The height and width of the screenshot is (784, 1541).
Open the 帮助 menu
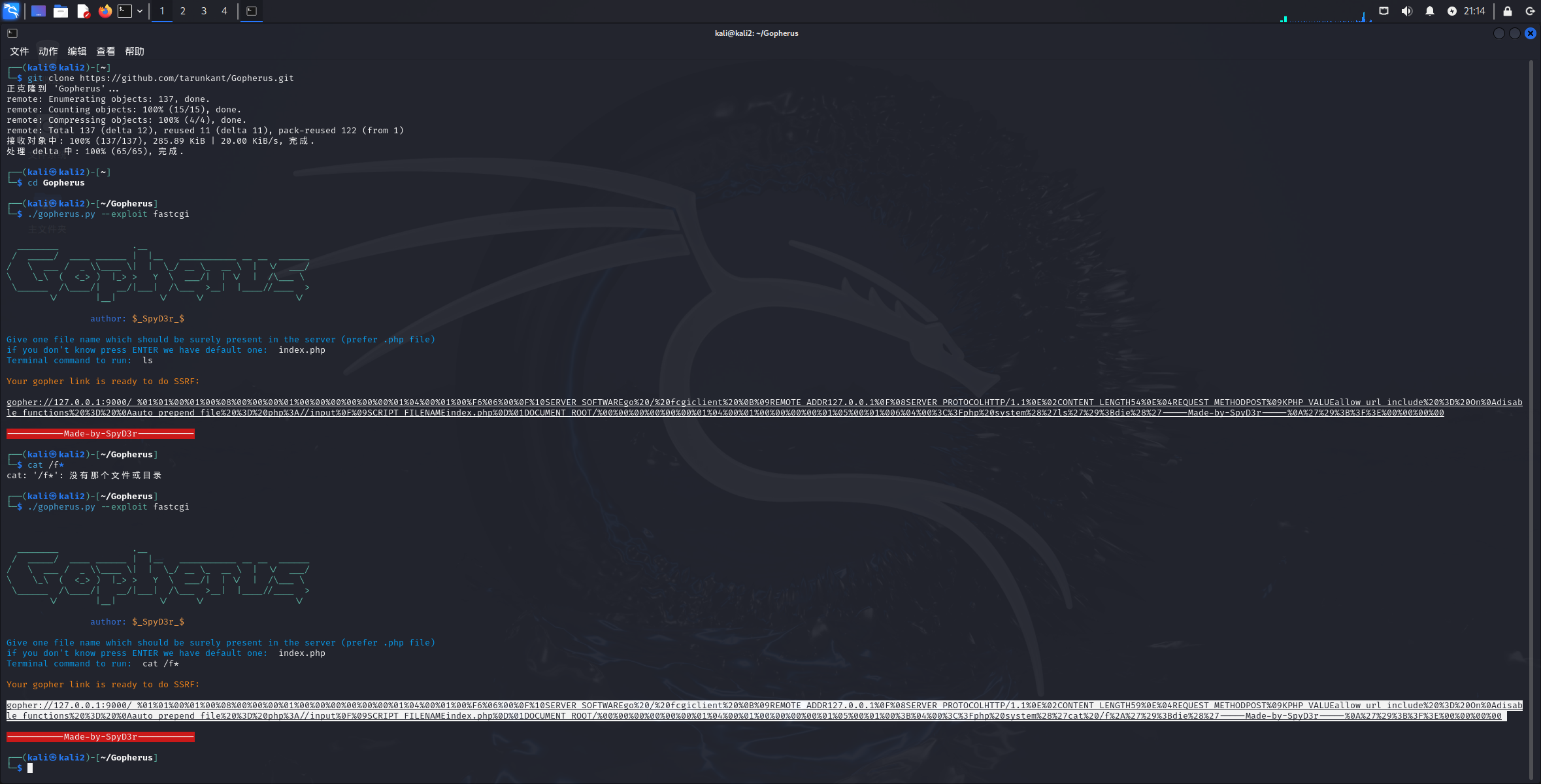pyautogui.click(x=134, y=51)
